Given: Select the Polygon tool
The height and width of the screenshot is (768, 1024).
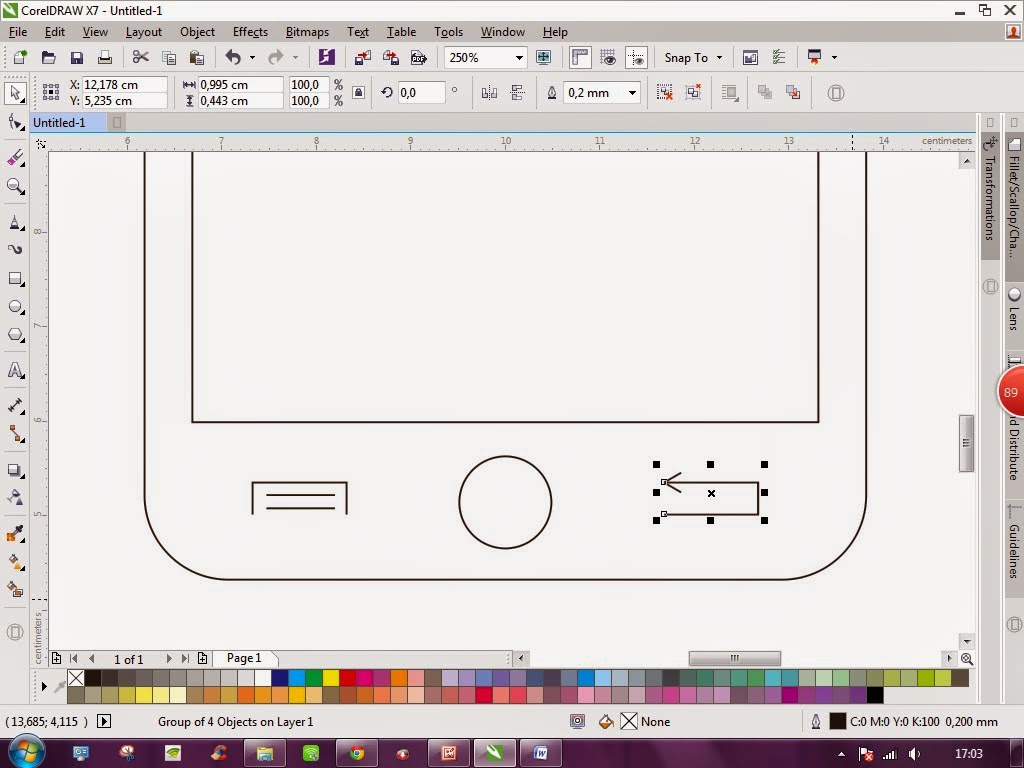Looking at the screenshot, I should (15, 335).
